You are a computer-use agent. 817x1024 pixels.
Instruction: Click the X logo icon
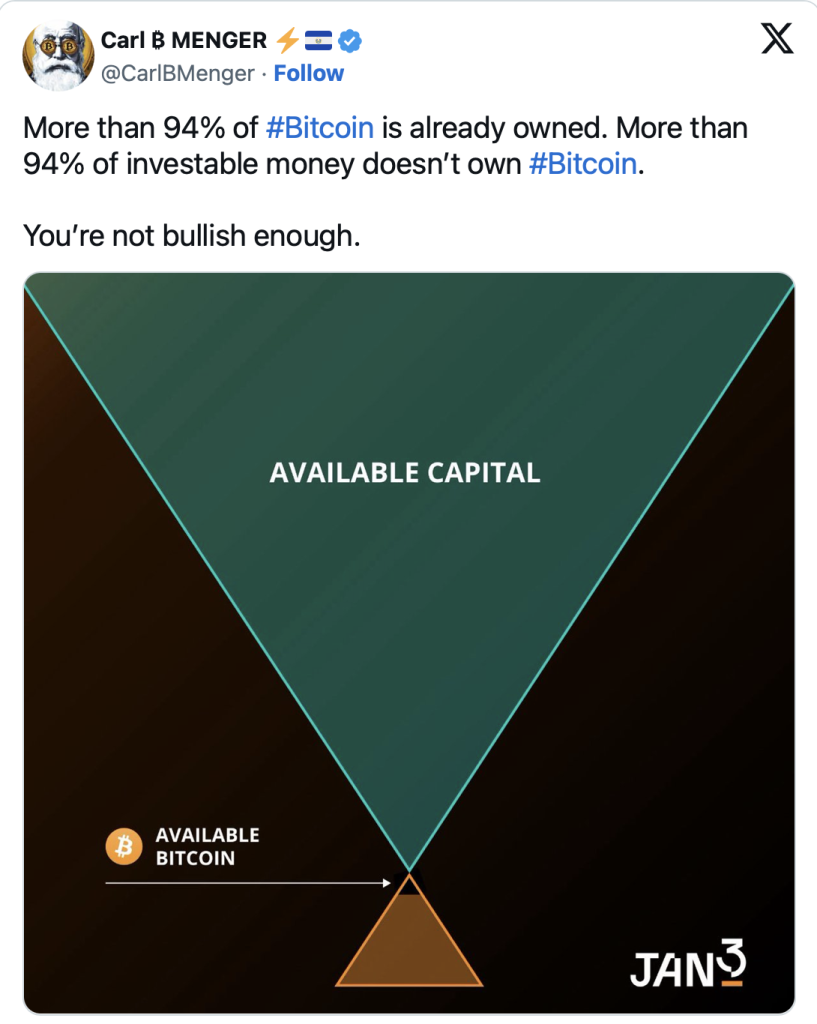[777, 39]
